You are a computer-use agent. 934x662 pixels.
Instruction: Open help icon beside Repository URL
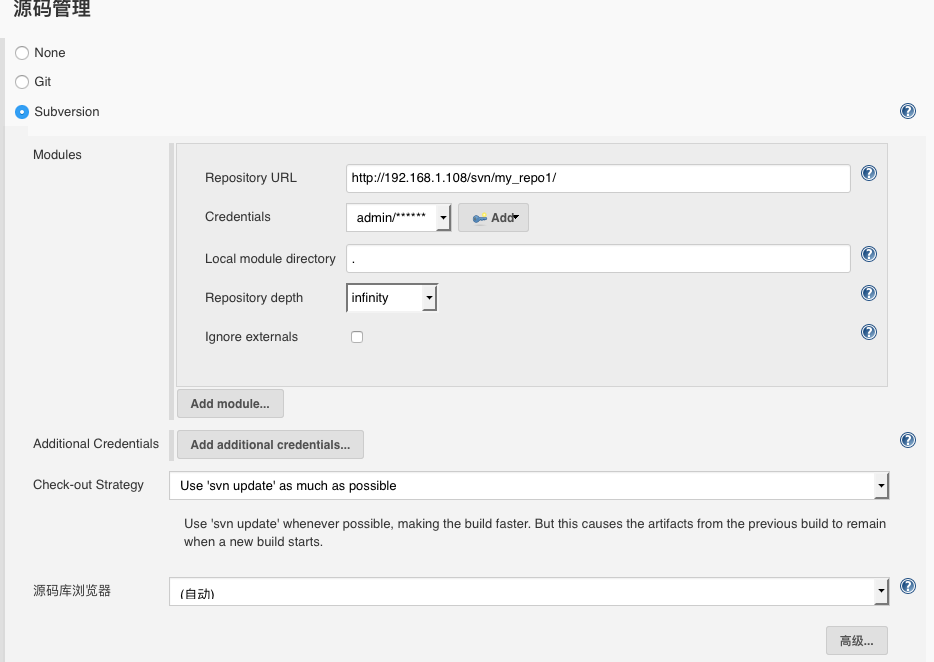[x=868, y=173]
